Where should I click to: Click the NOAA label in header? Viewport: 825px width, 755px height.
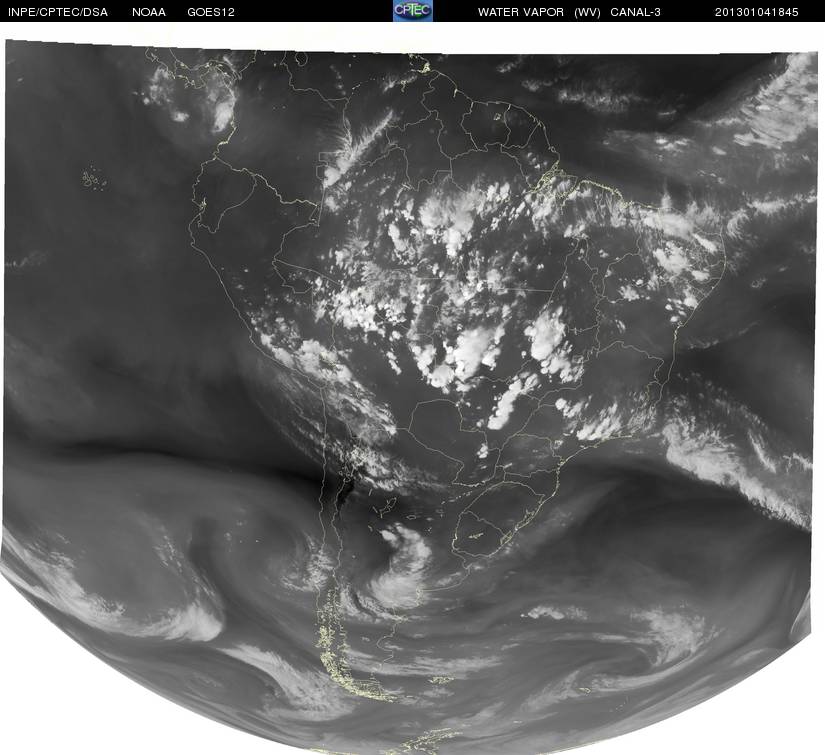point(149,12)
